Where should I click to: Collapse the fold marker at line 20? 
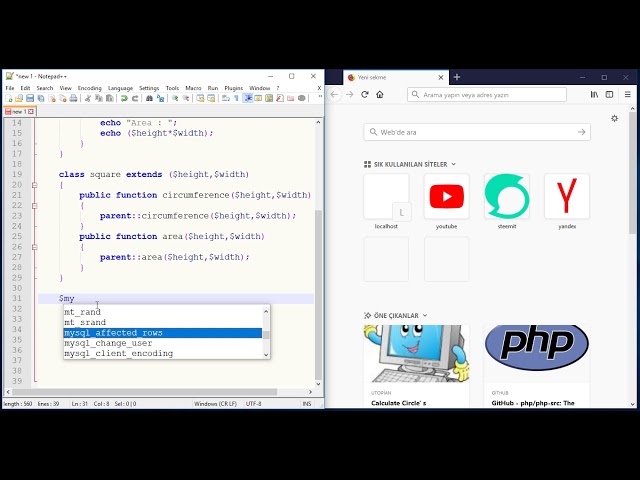[35, 185]
